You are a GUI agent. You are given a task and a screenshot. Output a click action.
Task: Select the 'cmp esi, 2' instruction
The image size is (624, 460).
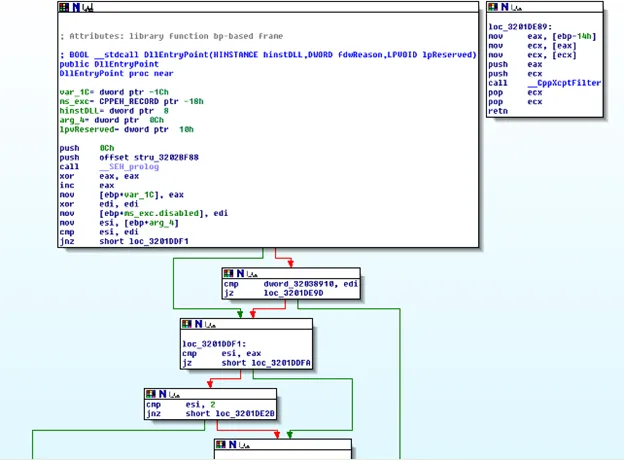181,405
